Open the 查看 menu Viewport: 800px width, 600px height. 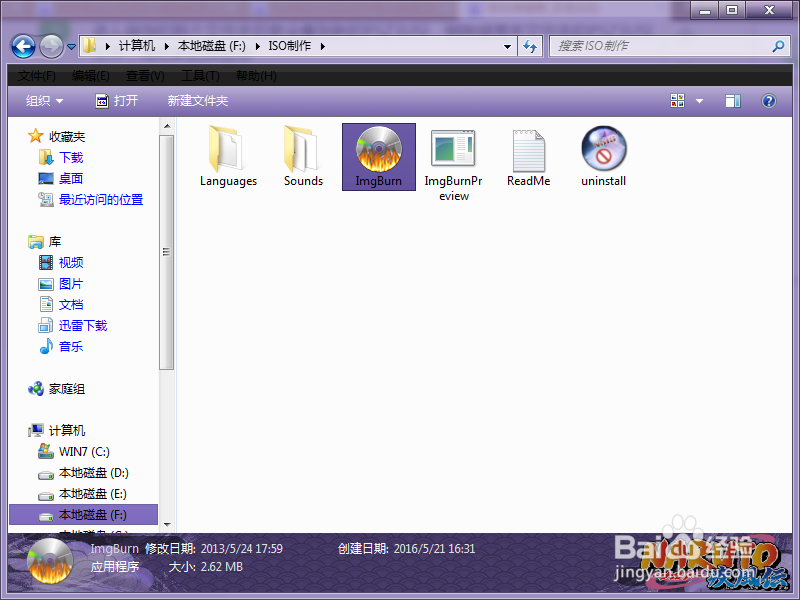(143, 75)
